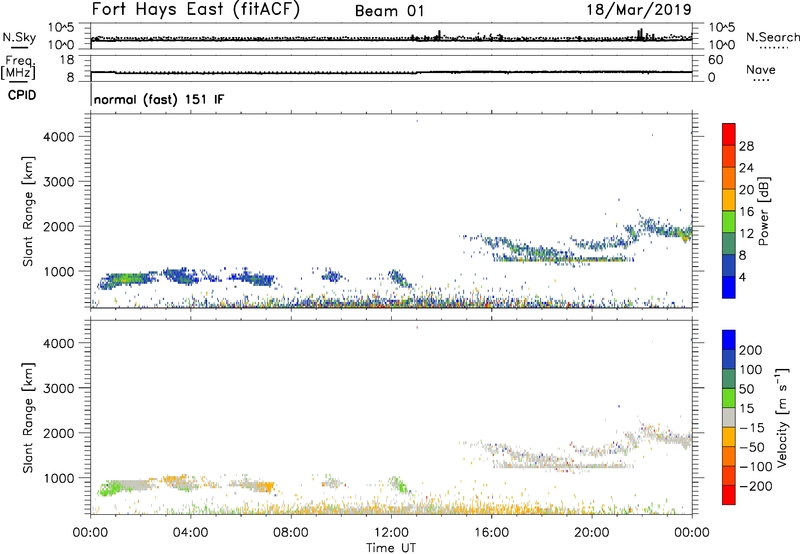Click the 'Beam 01' label

pos(389,11)
